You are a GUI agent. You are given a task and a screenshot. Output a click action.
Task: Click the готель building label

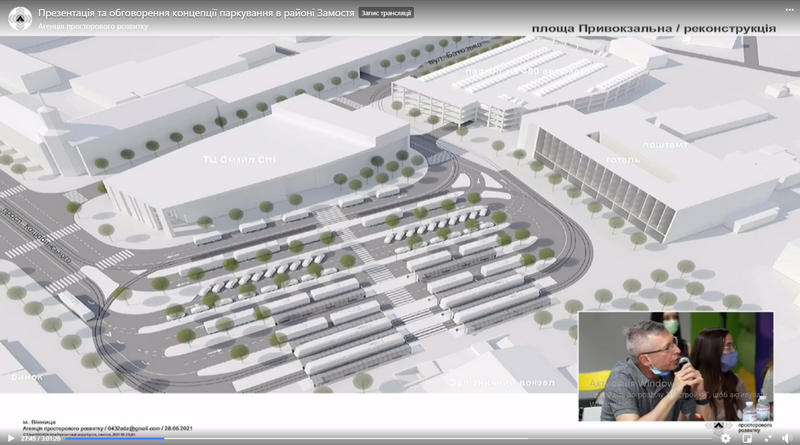pyautogui.click(x=621, y=159)
